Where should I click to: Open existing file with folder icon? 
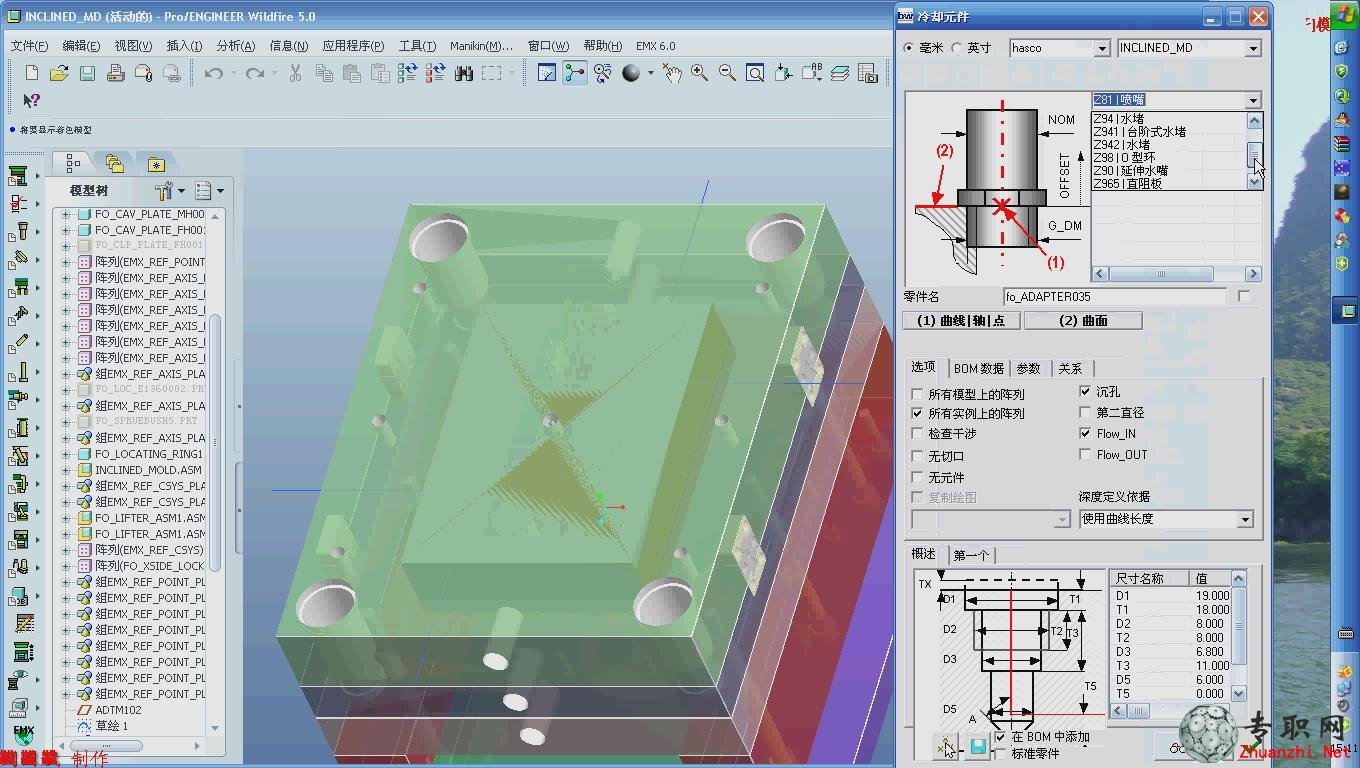59,73
